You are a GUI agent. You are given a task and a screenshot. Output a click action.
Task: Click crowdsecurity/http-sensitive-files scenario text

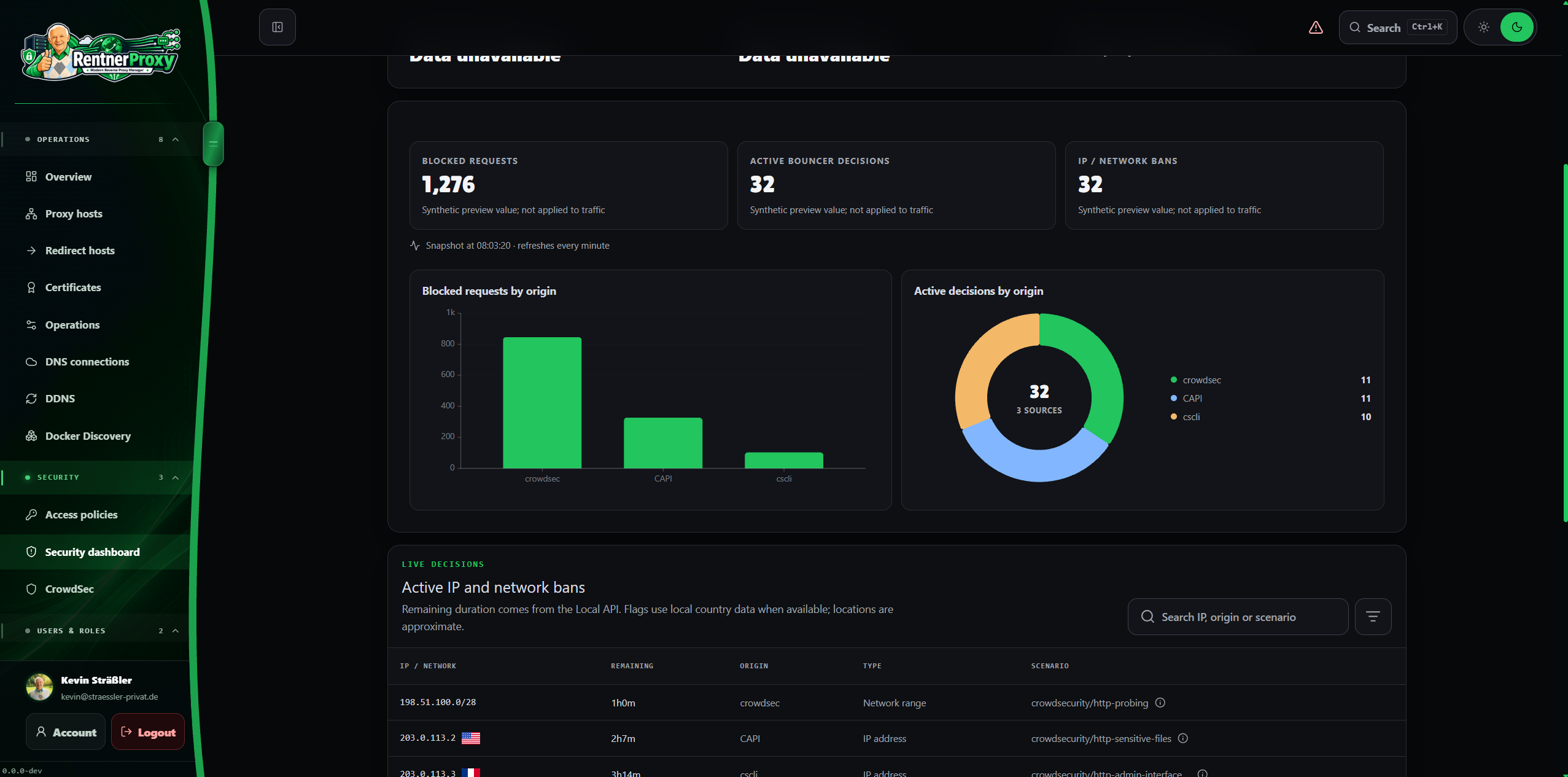(x=1101, y=738)
